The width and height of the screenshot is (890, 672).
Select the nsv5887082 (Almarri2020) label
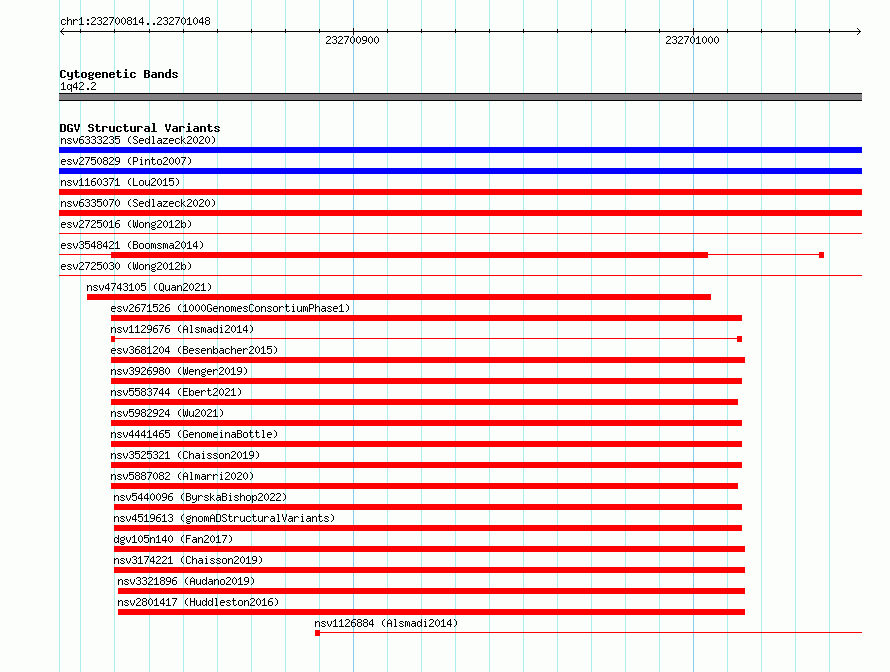pyautogui.click(x=182, y=476)
